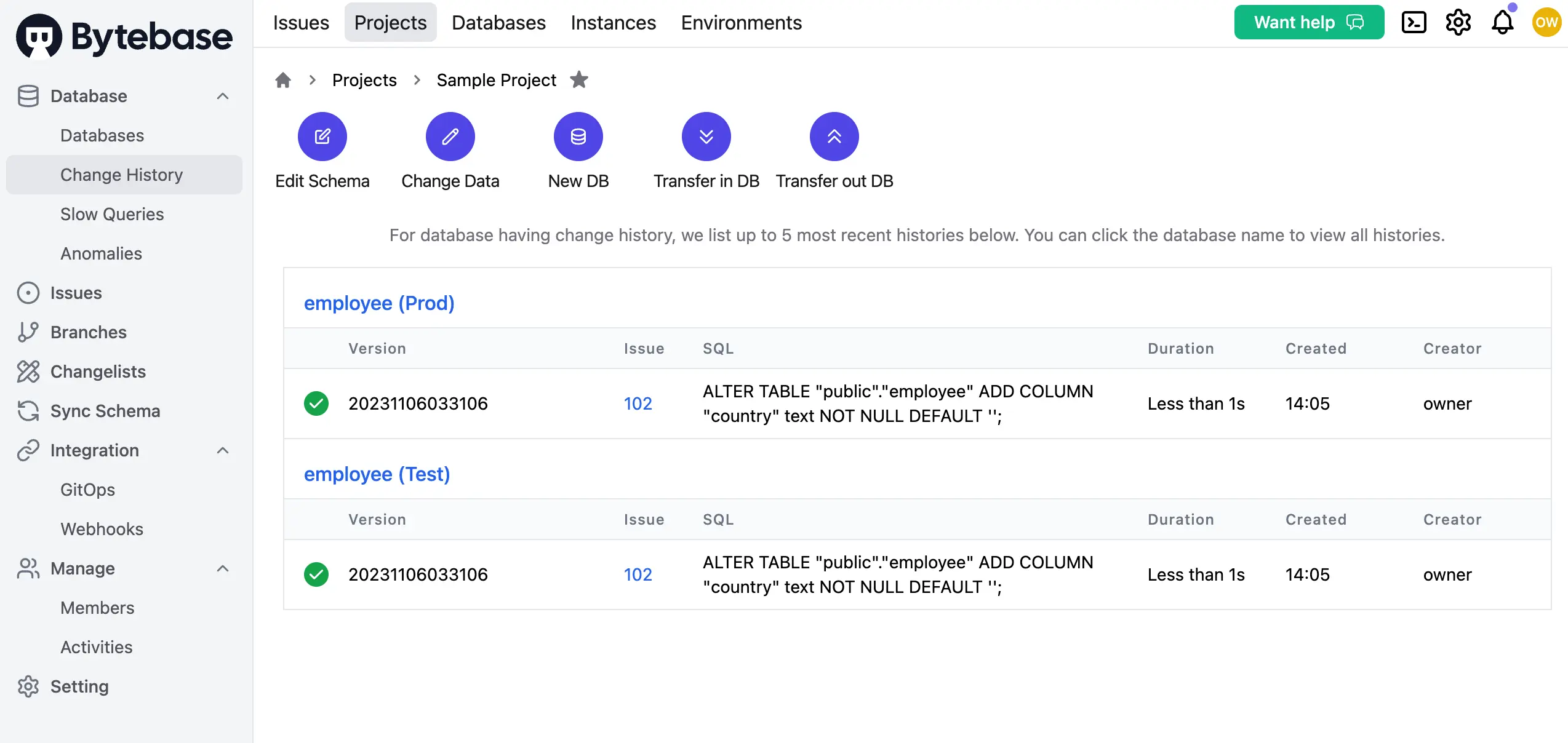The height and width of the screenshot is (743, 1568).
Task: Click the Issues sidebar circle icon
Action: pyautogui.click(x=28, y=293)
